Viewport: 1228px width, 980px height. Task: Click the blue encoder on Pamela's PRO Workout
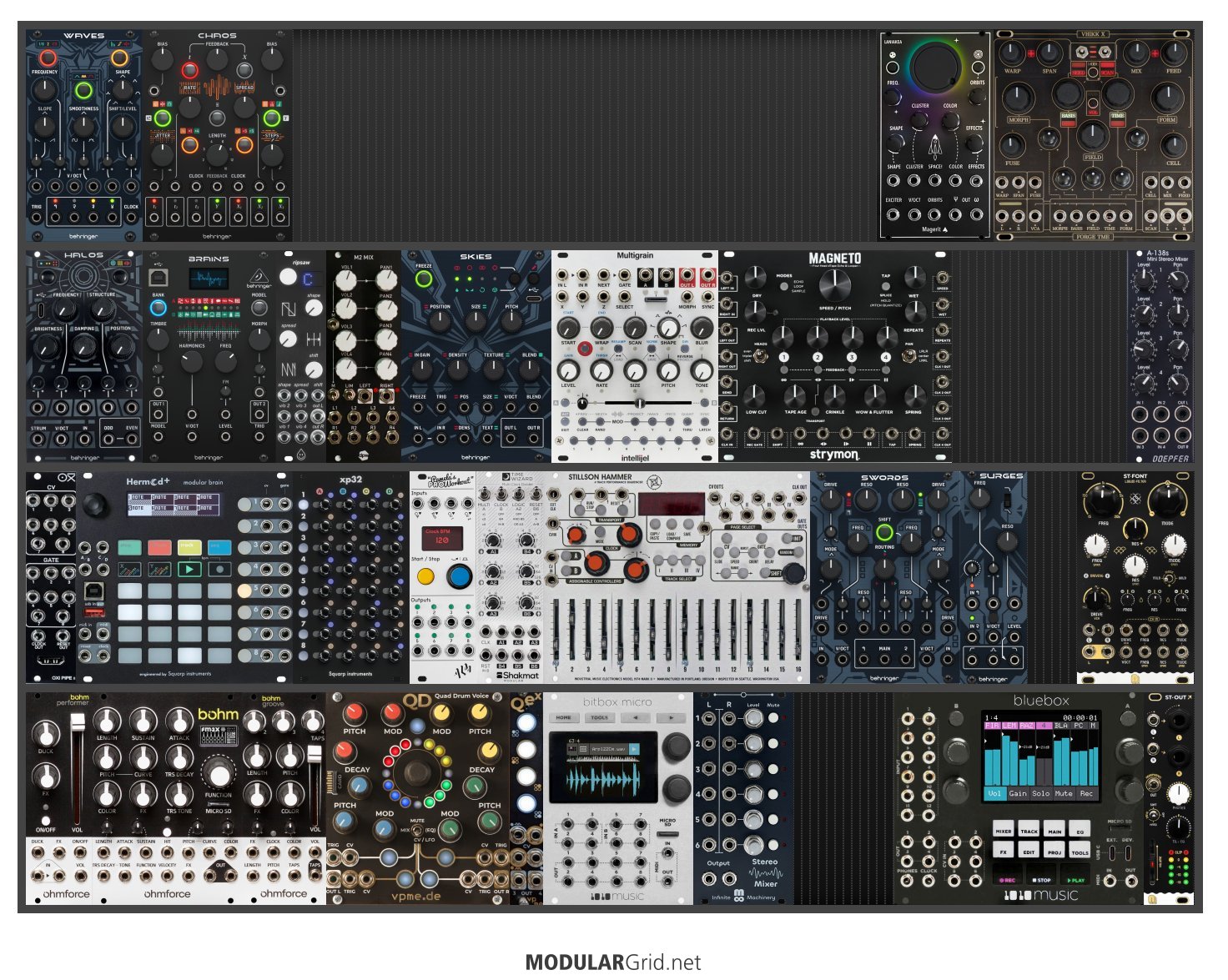pyautogui.click(x=459, y=576)
